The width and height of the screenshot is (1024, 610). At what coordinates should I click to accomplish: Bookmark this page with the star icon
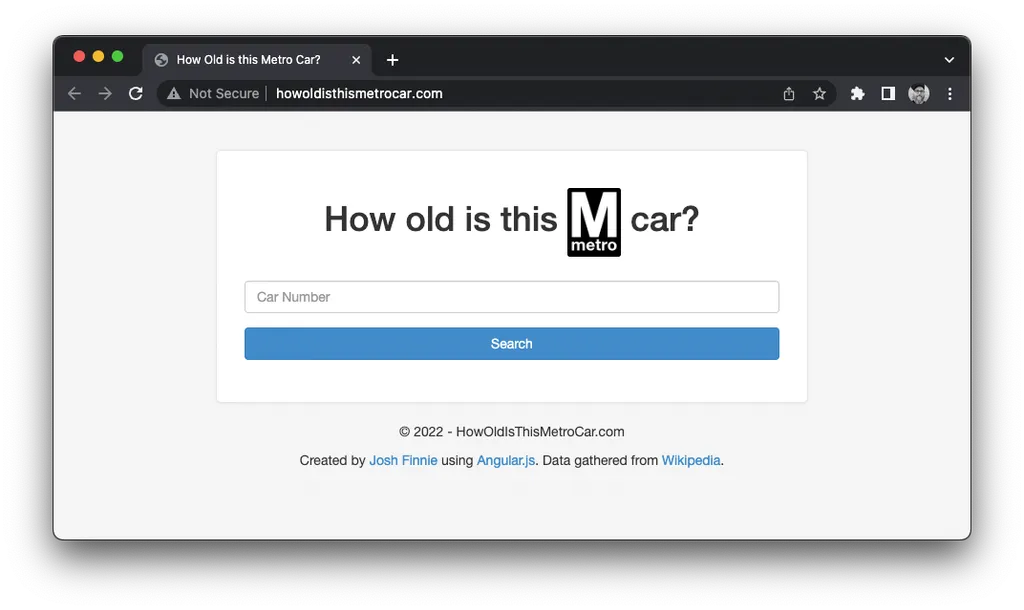coord(819,93)
